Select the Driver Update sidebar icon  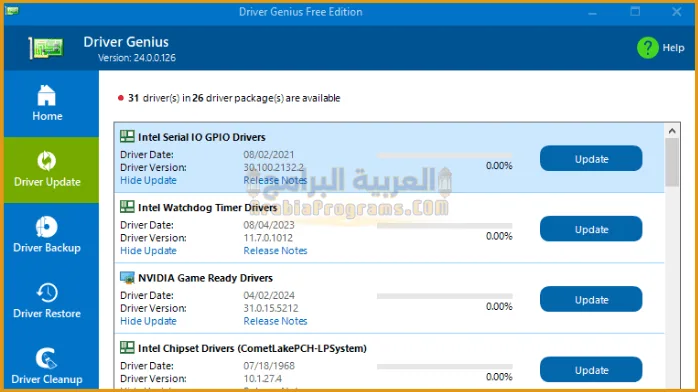tap(47, 161)
